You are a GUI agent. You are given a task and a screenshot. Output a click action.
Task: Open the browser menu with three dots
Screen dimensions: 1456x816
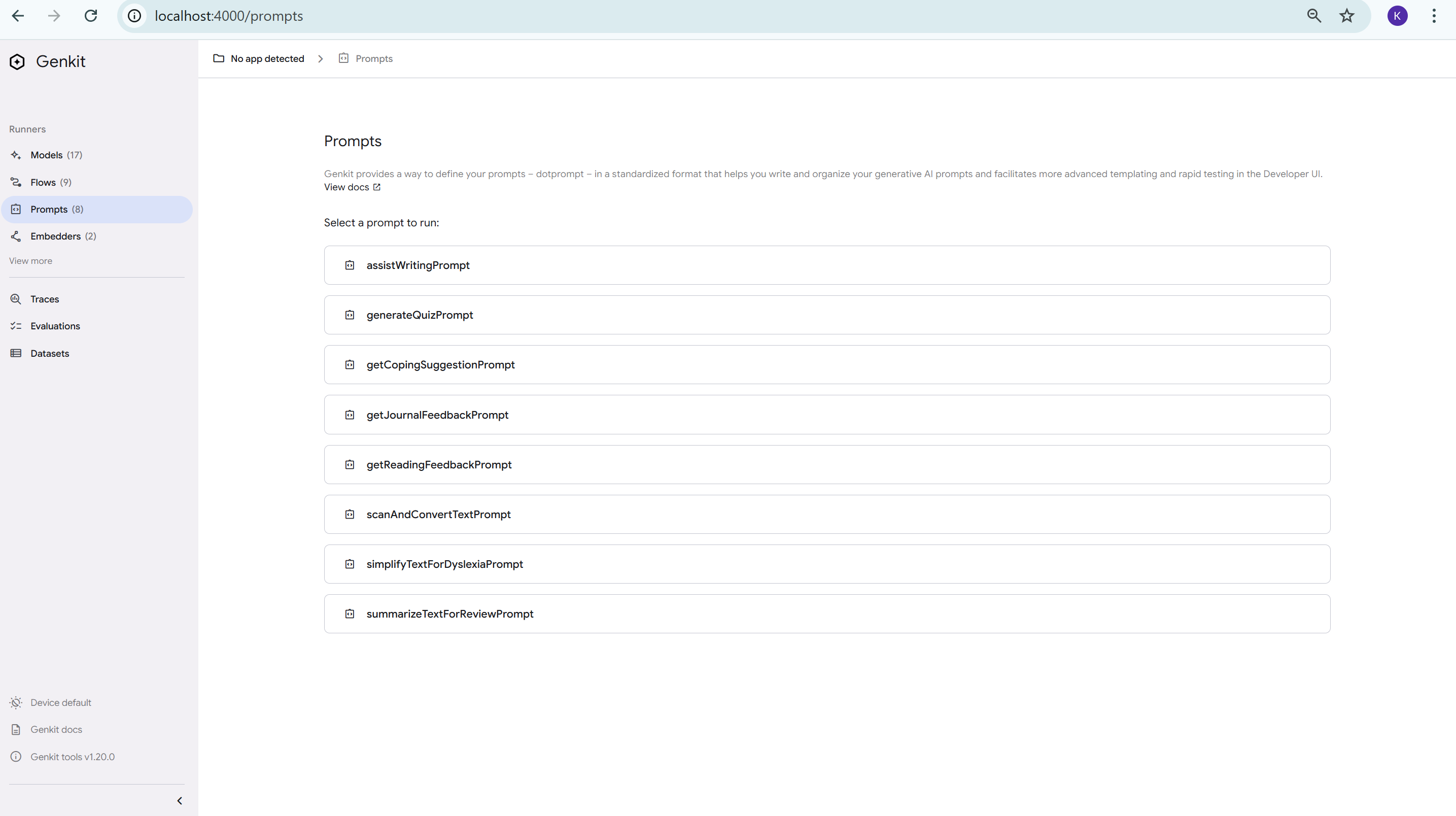point(1434,16)
